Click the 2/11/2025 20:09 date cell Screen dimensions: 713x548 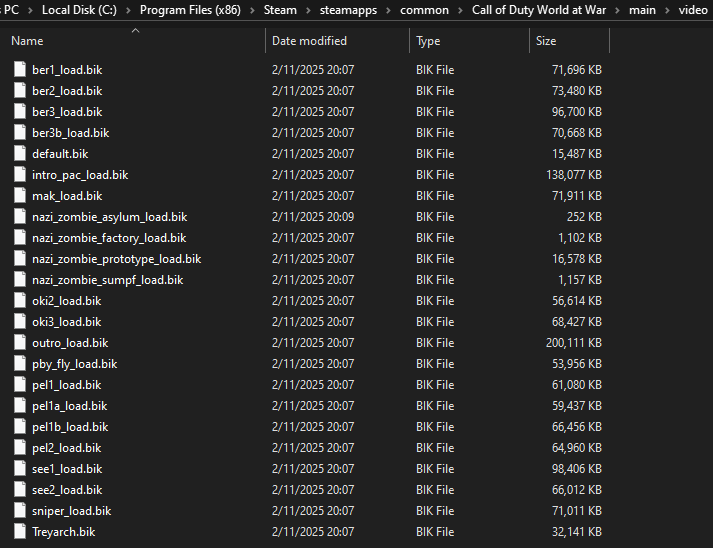tap(313, 217)
